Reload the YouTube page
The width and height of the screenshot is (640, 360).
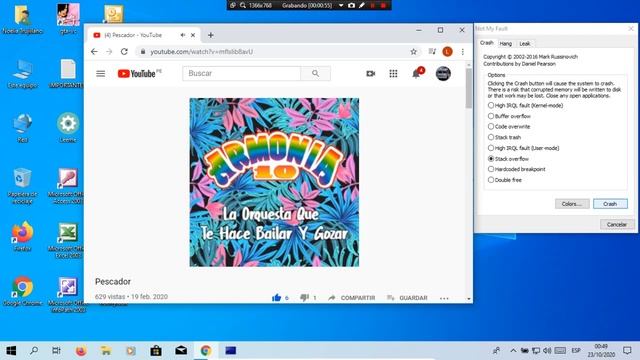(124, 51)
